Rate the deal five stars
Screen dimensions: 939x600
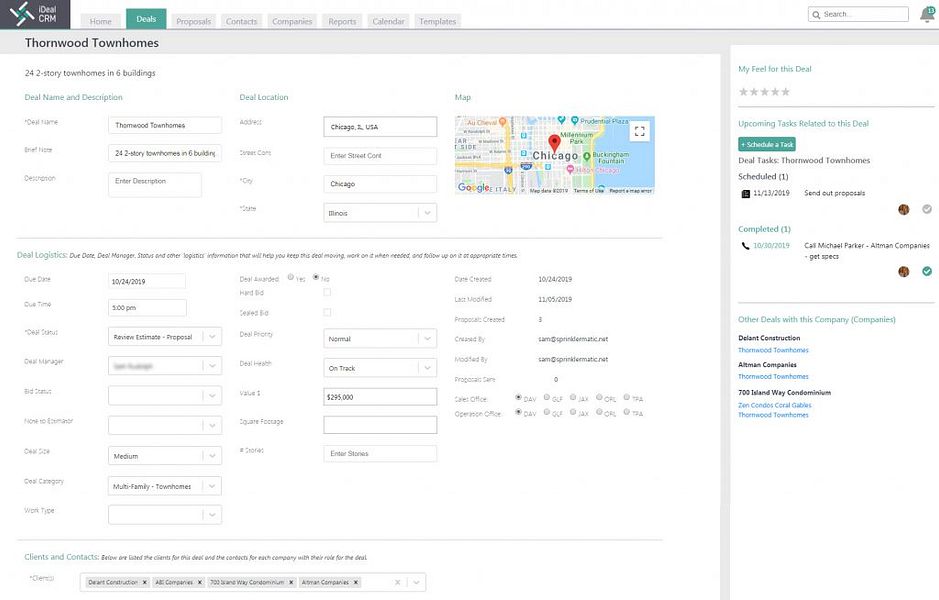pyautogui.click(x=785, y=92)
